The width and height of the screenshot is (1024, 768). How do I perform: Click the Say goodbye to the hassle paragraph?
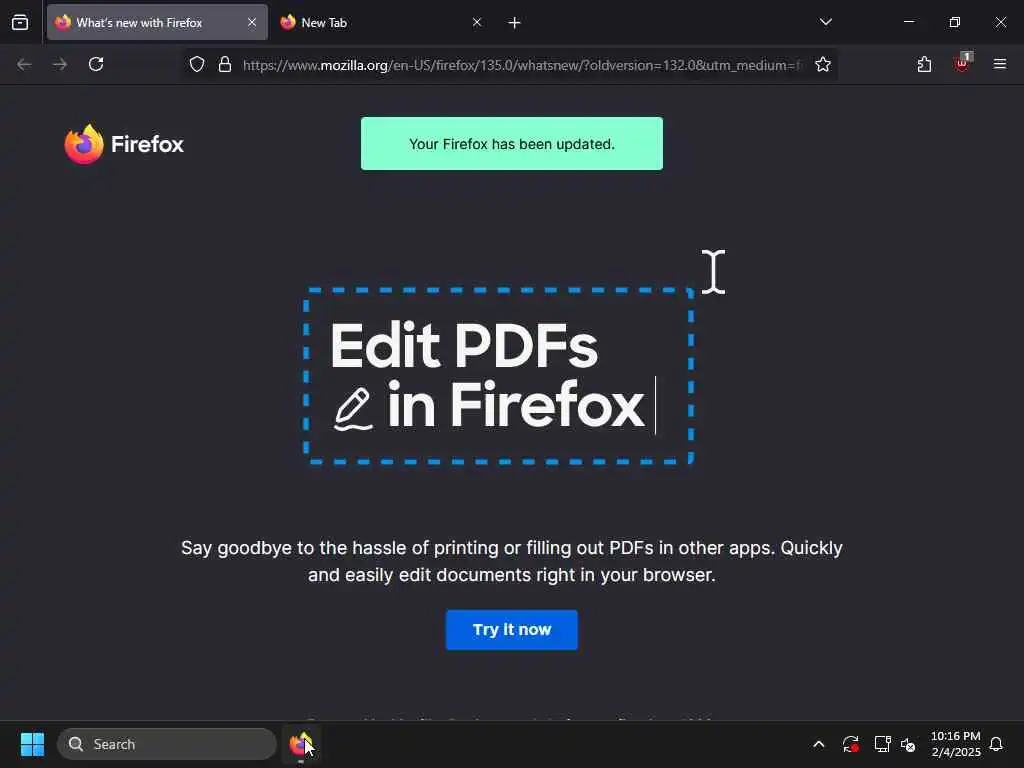[512, 561]
